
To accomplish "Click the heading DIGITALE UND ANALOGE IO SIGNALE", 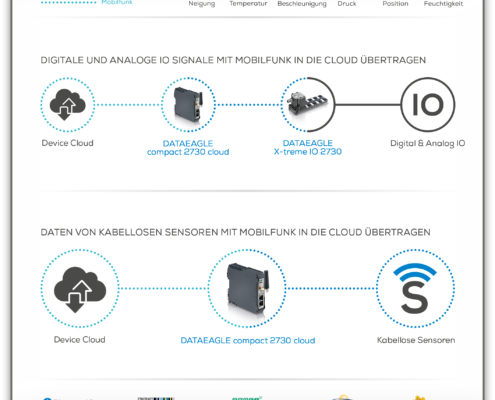I will tap(233, 60).
